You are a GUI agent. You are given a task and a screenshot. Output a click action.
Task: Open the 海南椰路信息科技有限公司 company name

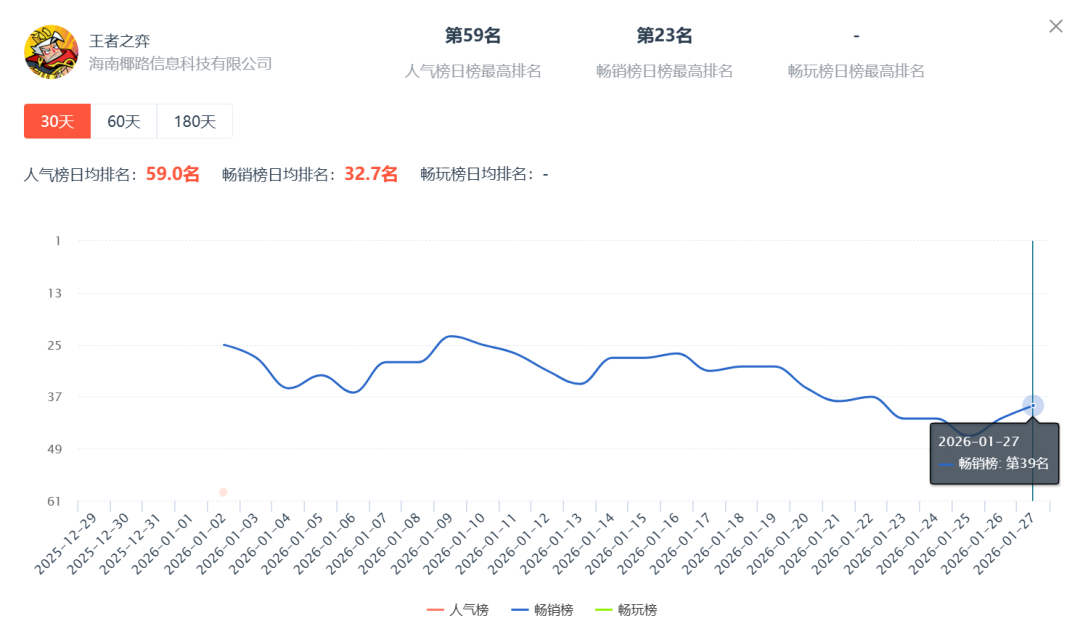(x=180, y=63)
